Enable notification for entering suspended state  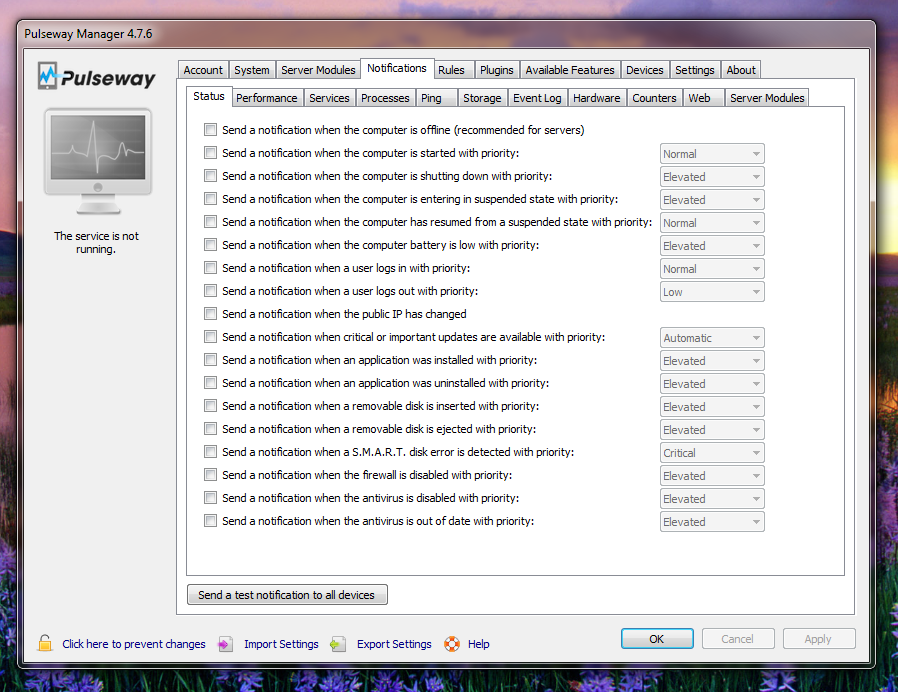(211, 198)
